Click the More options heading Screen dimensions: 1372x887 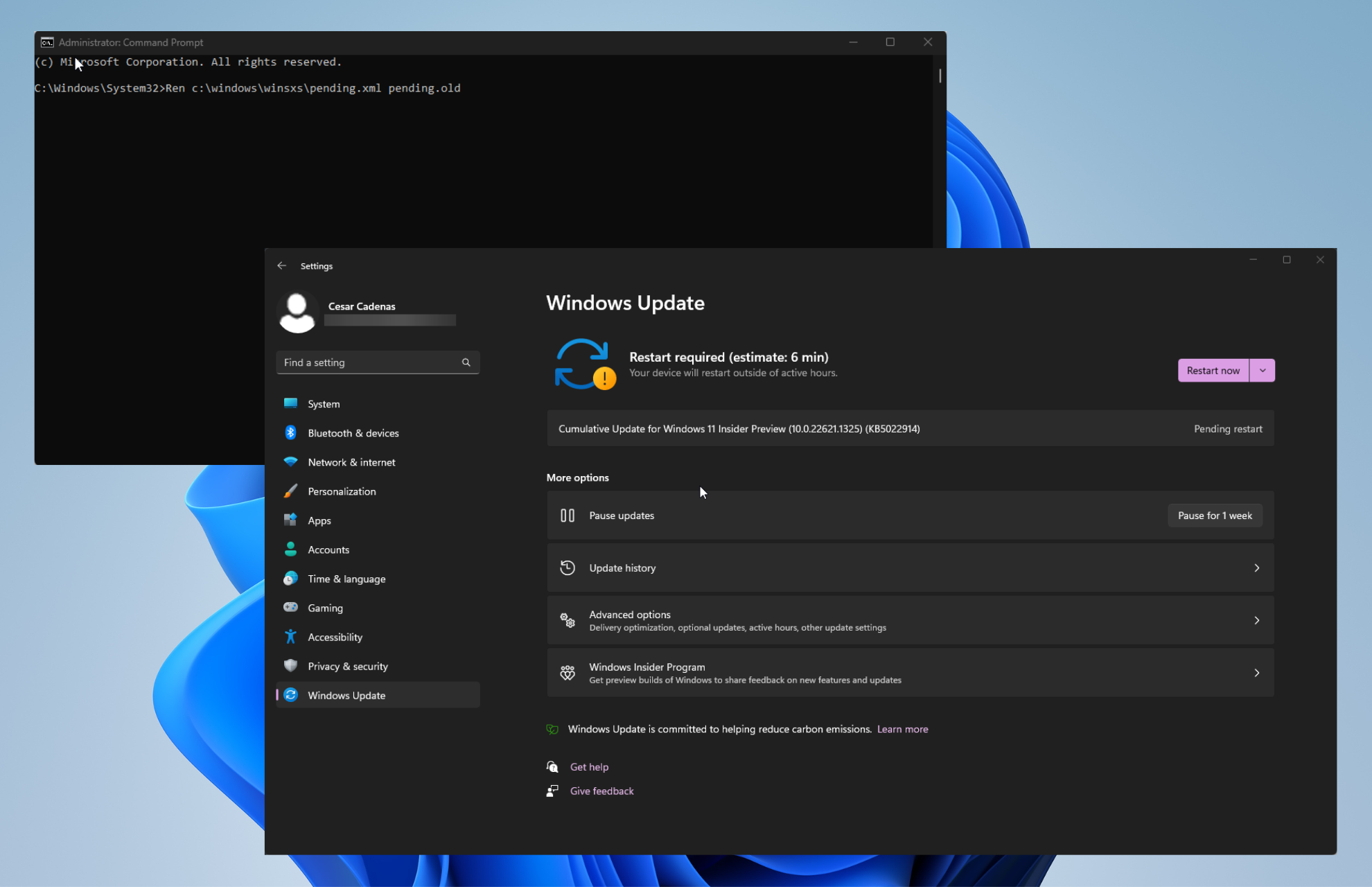click(x=577, y=477)
